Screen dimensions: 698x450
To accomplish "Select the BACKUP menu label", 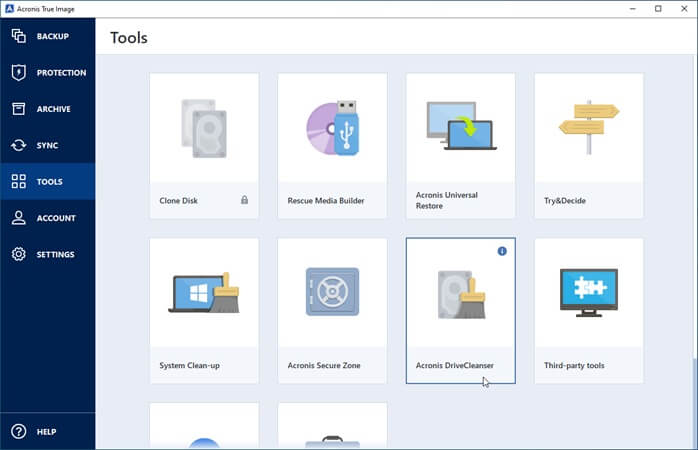I will [53, 36].
